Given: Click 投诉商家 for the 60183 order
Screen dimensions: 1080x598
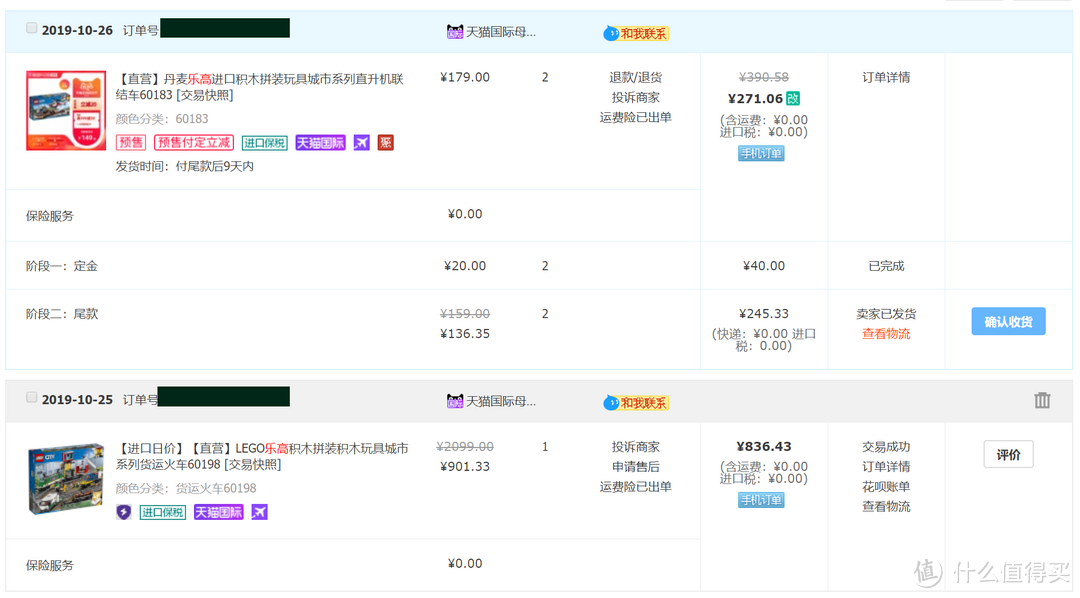Looking at the screenshot, I should (x=636, y=97).
